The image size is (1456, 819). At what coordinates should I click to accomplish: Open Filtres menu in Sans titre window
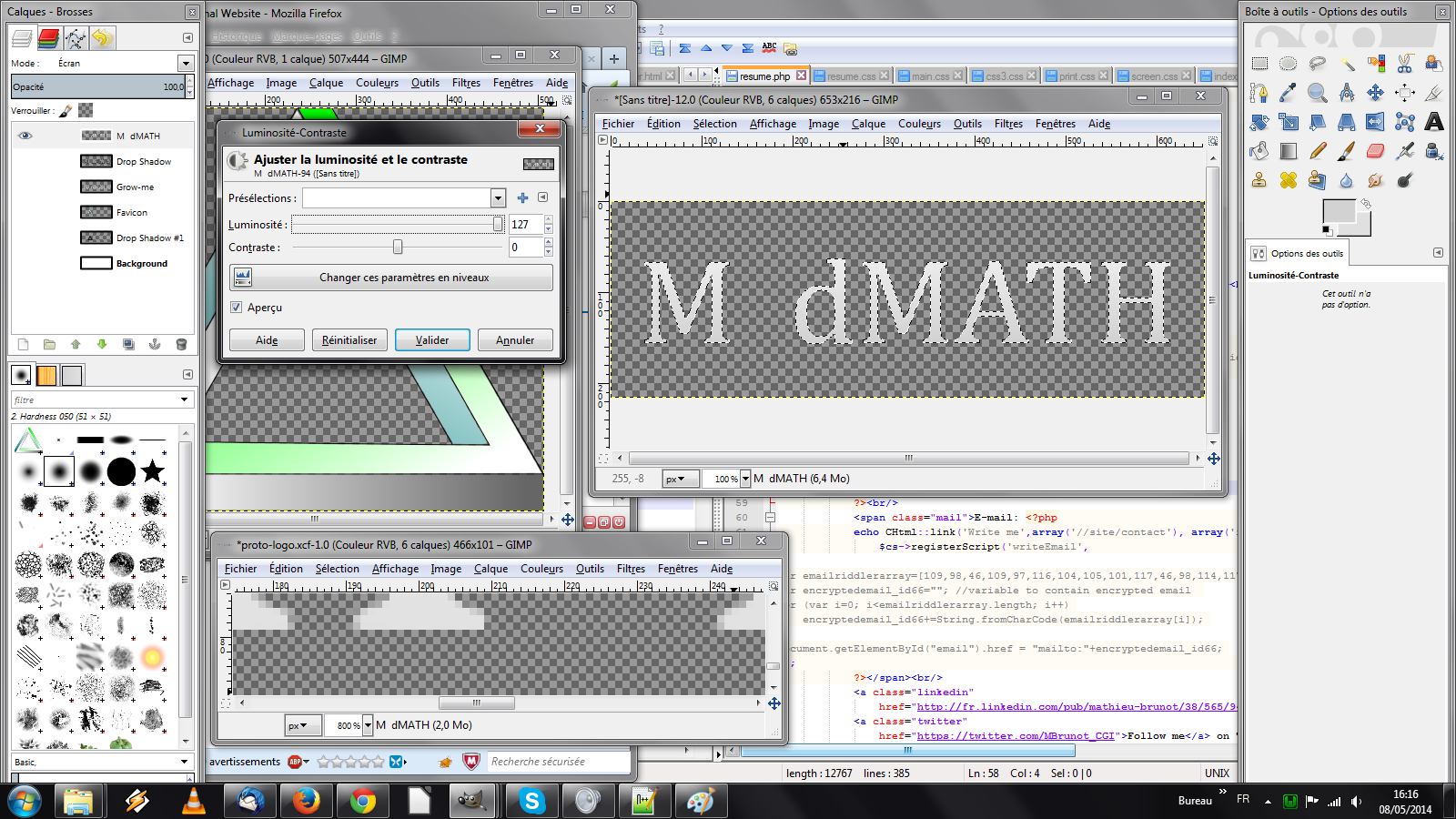(1008, 124)
